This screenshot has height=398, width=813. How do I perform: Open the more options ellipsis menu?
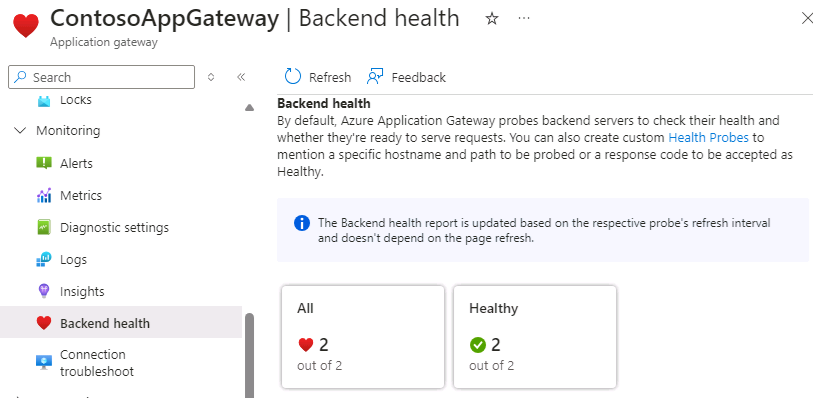click(x=524, y=19)
